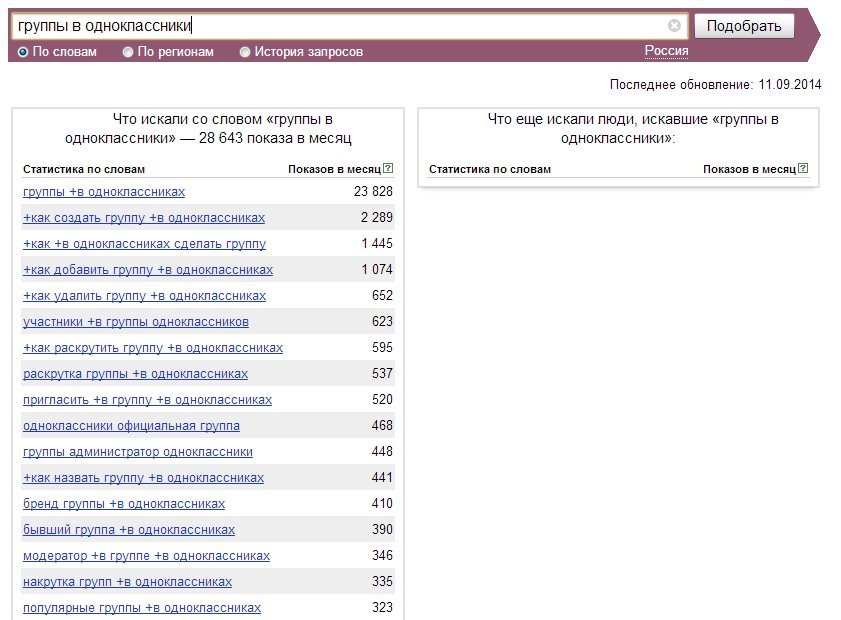841x620 pixels.
Task: Click the value '1 074' in the table
Action: coord(377,269)
